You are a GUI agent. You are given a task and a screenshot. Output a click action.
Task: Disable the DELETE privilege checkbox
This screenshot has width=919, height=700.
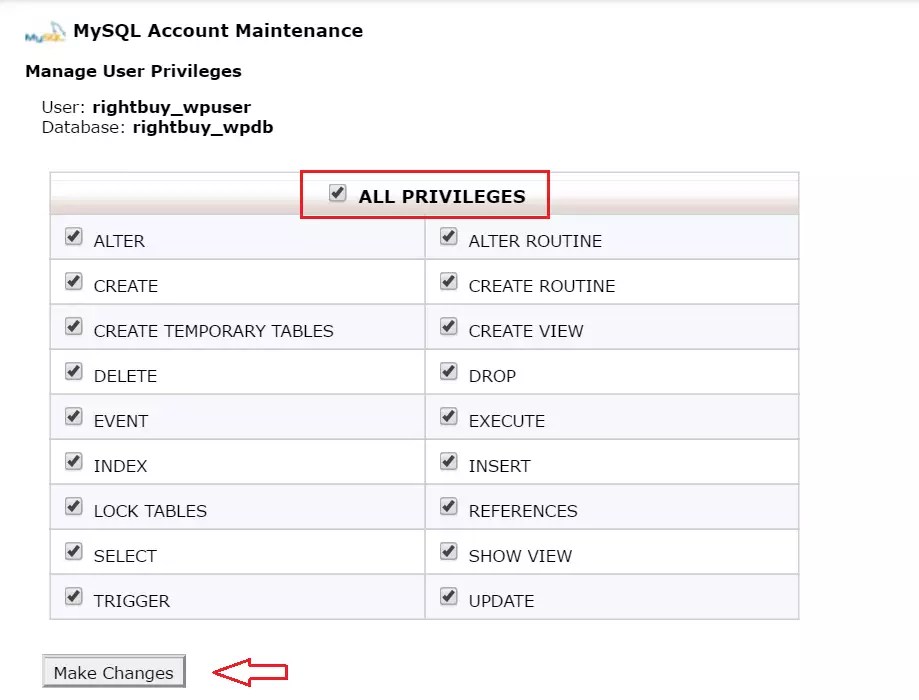click(x=73, y=372)
